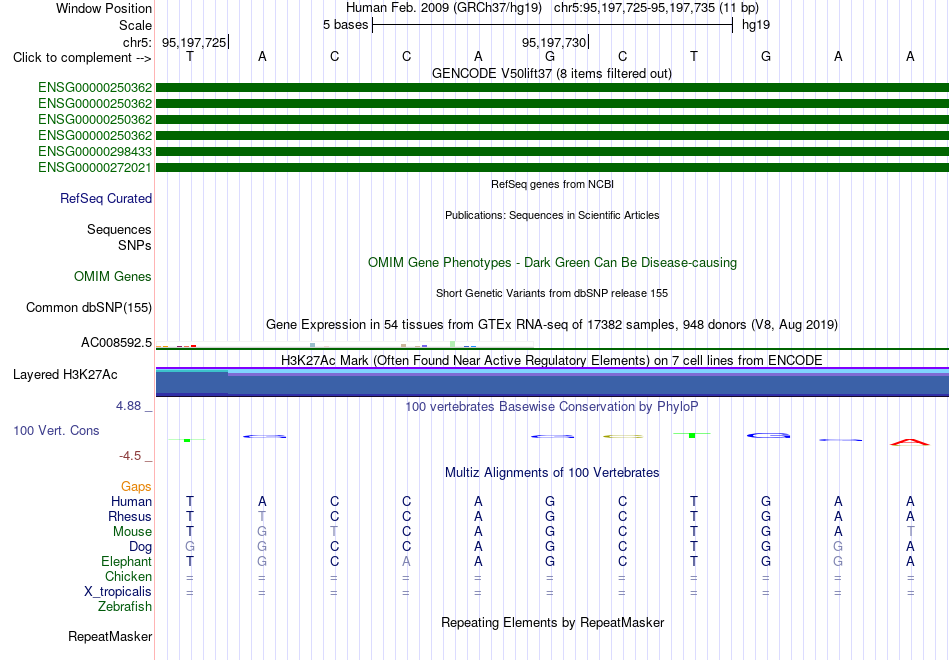Image resolution: width=950 pixels, height=660 pixels.
Task: Click the orange Gaps label
Action: pos(136,487)
